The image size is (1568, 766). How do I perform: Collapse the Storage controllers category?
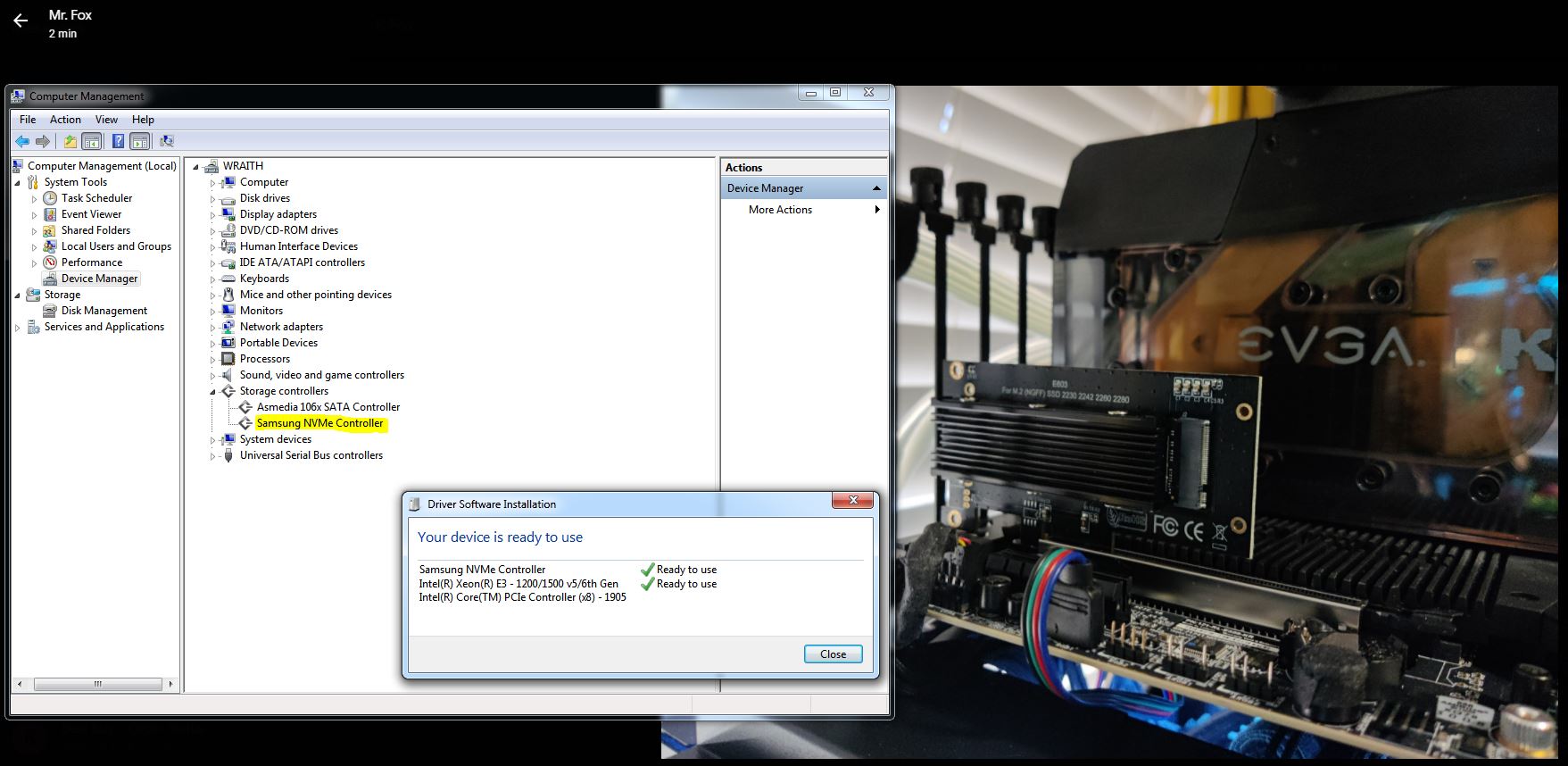point(212,392)
